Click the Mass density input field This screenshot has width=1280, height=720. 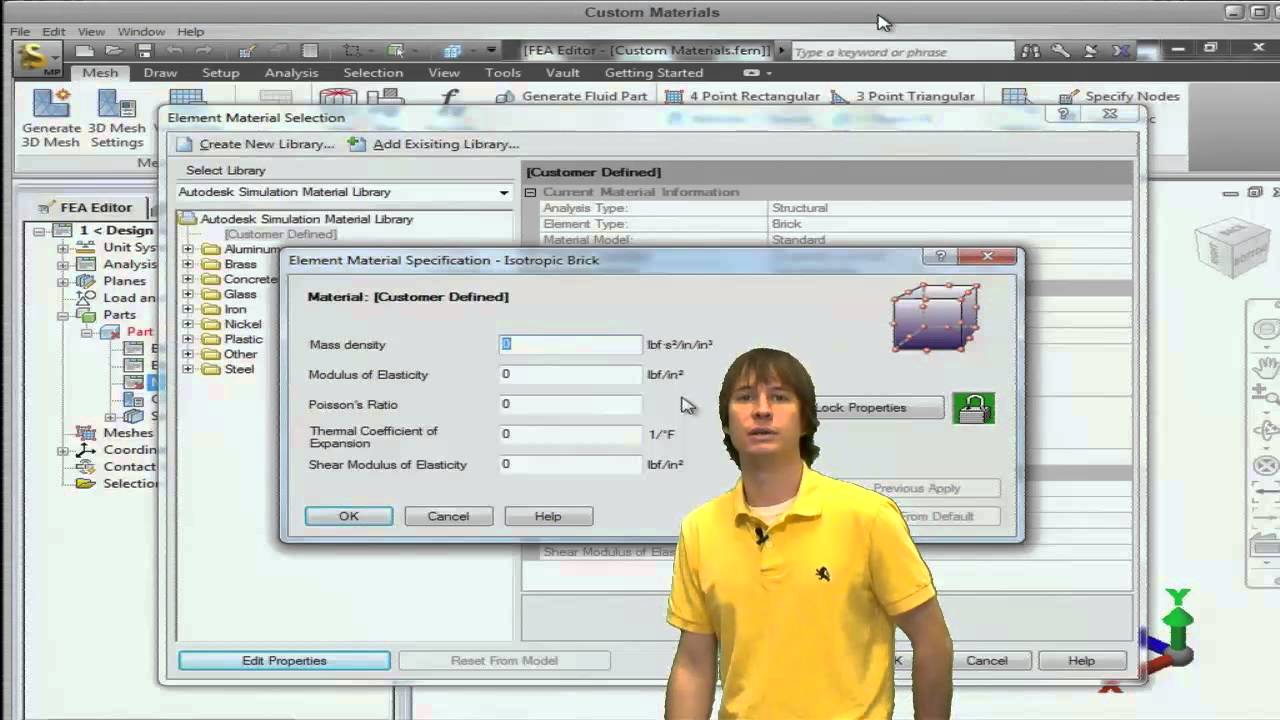(570, 344)
